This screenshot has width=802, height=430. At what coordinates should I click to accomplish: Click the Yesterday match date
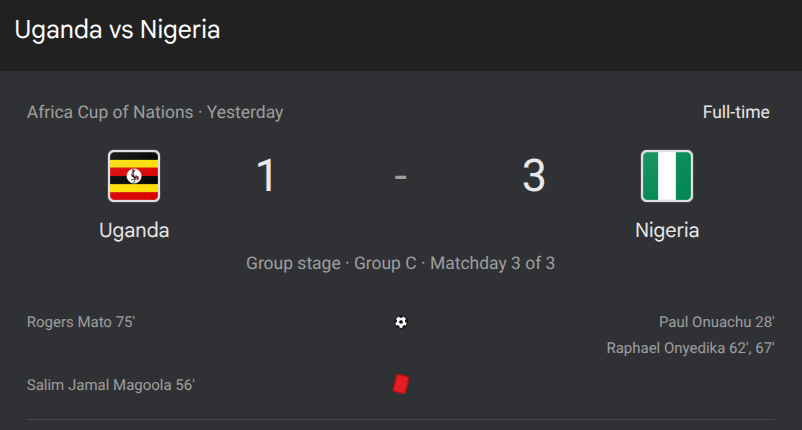245,112
